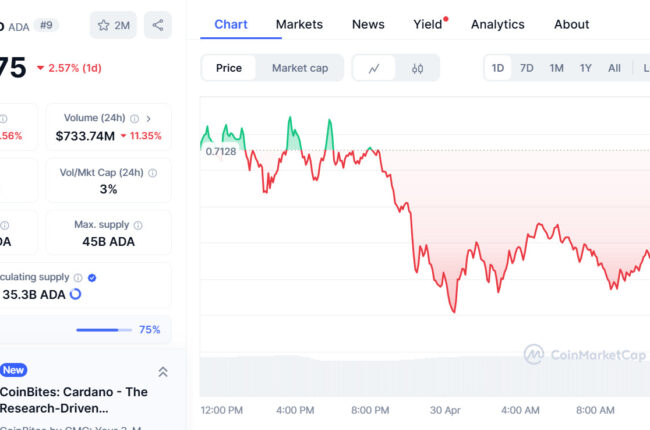Image resolution: width=650 pixels, height=430 pixels.
Task: Select the line chart type icon
Action: (x=374, y=68)
